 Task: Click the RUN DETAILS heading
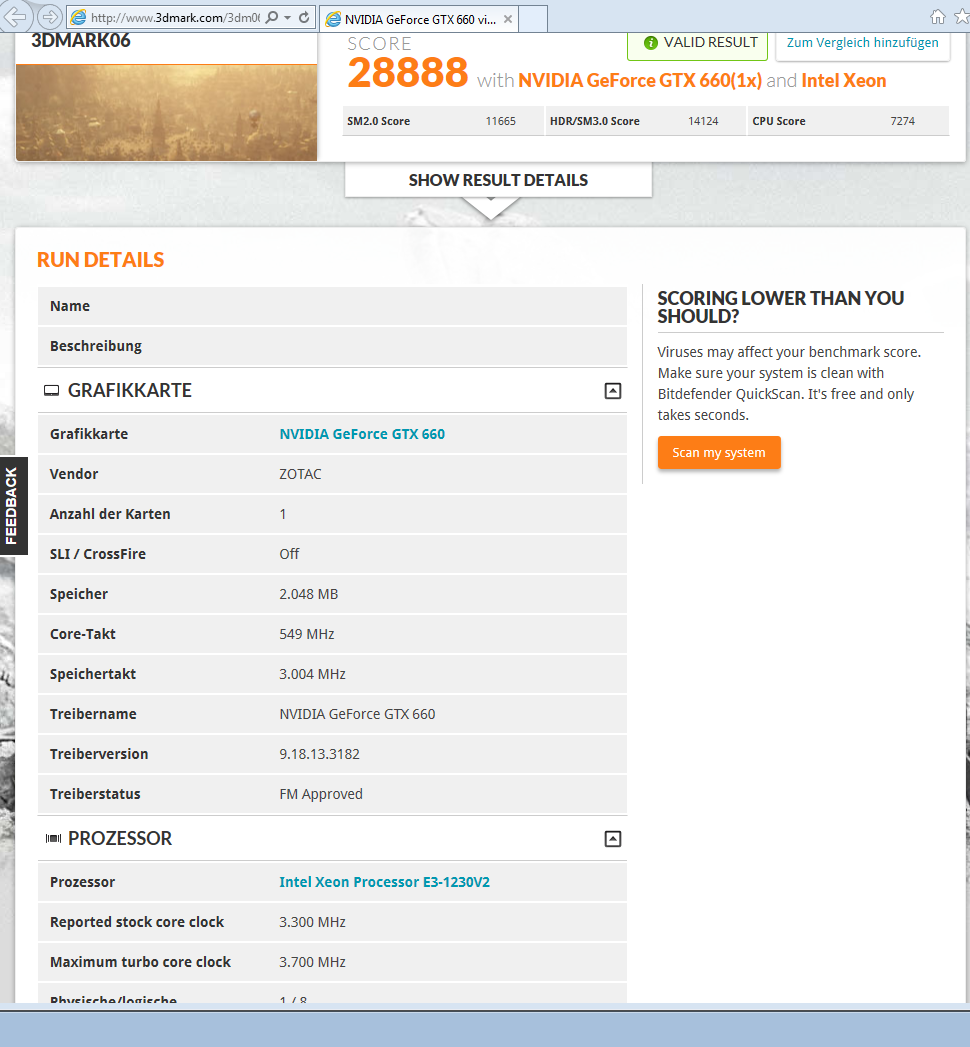(100, 260)
